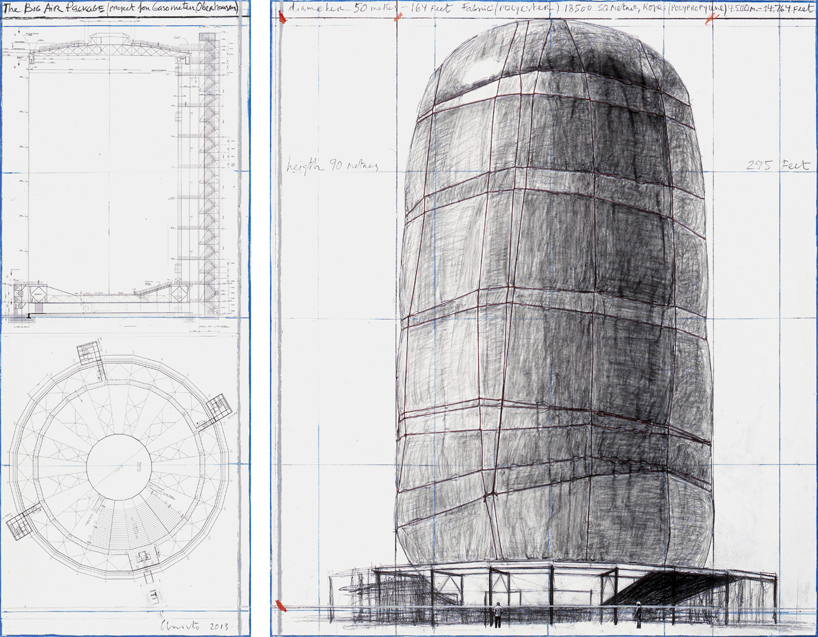Click the square annex at plan's lower left
The height and width of the screenshot is (637, 818).
tap(22, 522)
